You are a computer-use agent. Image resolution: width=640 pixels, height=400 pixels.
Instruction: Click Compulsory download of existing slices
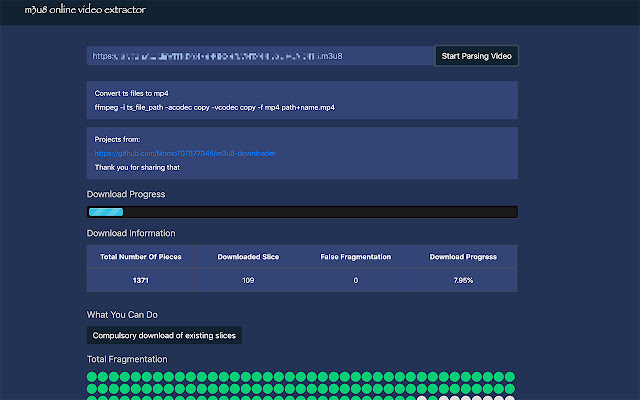point(164,335)
